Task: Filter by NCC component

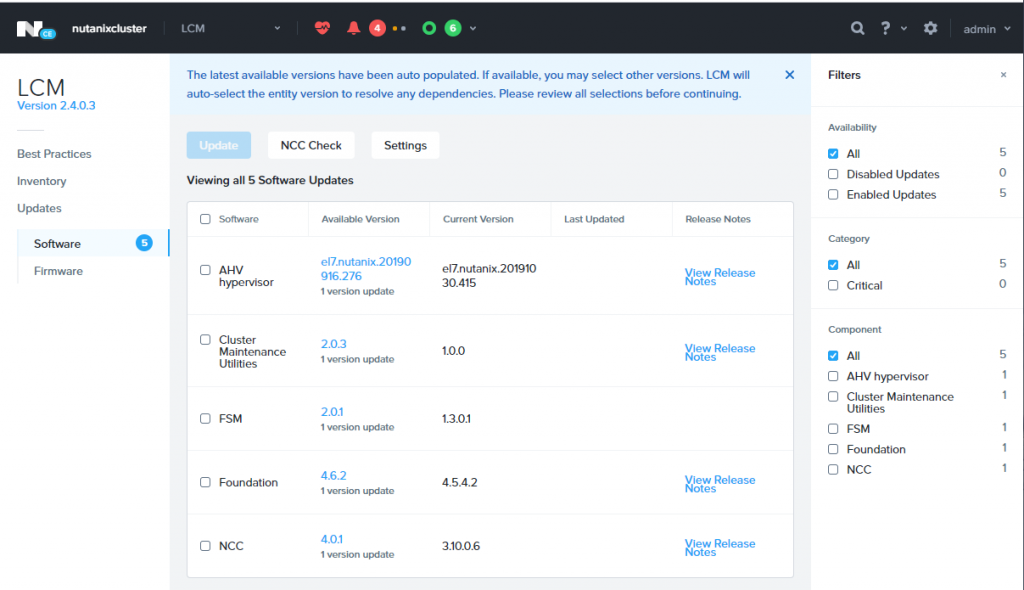Action: click(833, 469)
